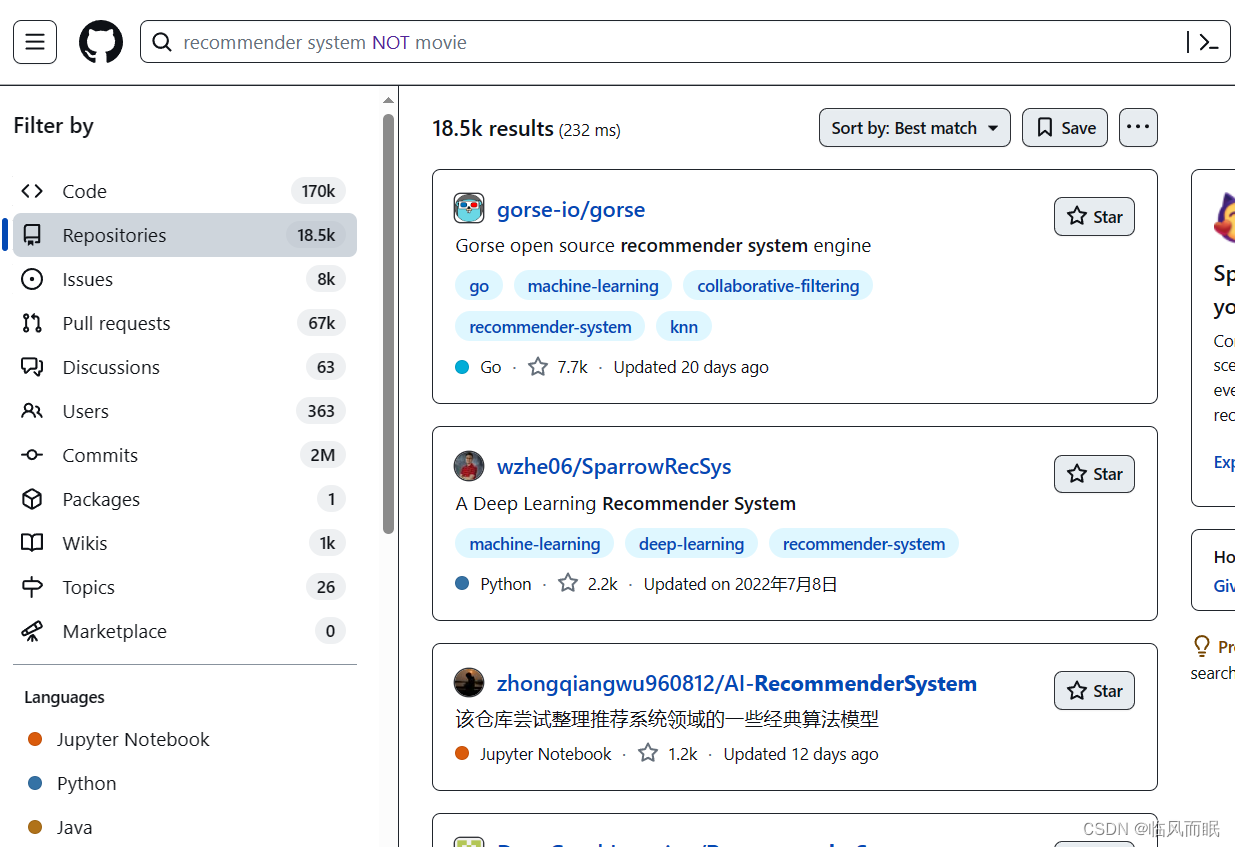Viewport: 1235px width, 847px height.
Task: Click the Discussions filter speech-bubble icon
Action: (x=32, y=367)
